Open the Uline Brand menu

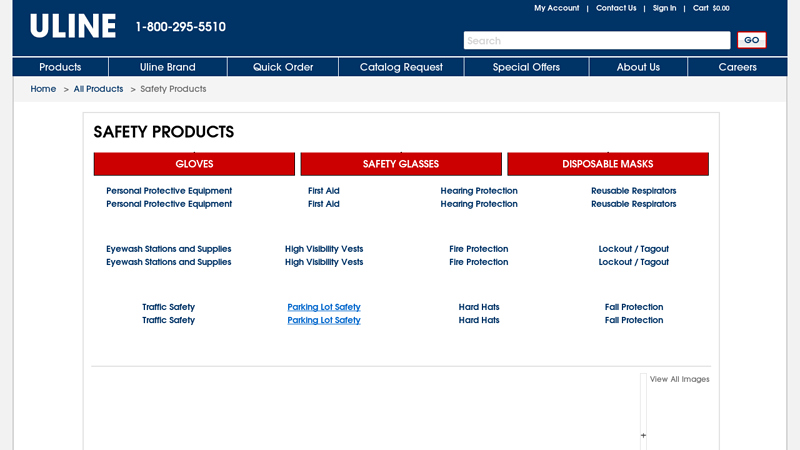click(x=167, y=67)
